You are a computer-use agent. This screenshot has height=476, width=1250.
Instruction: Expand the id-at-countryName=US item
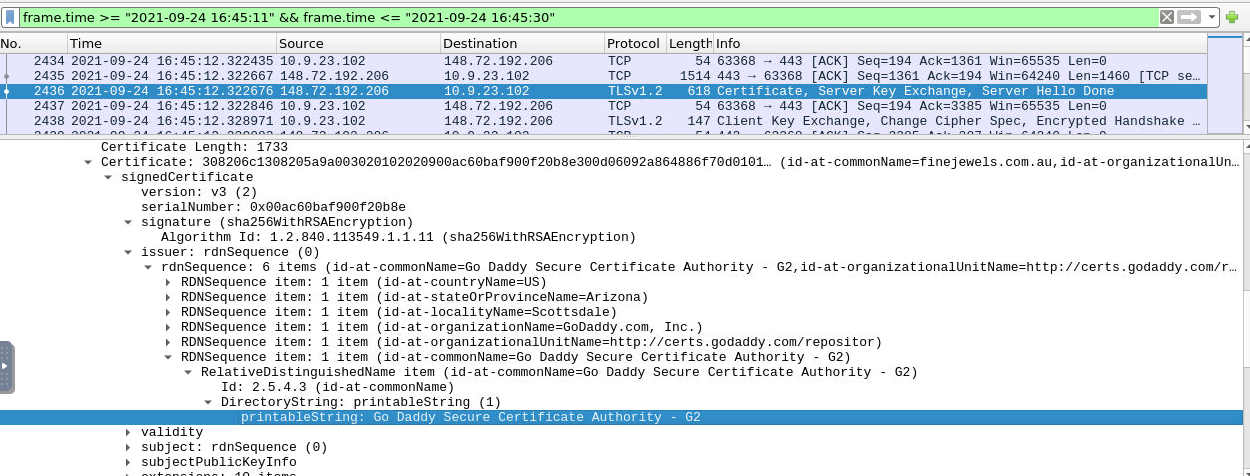(x=169, y=282)
